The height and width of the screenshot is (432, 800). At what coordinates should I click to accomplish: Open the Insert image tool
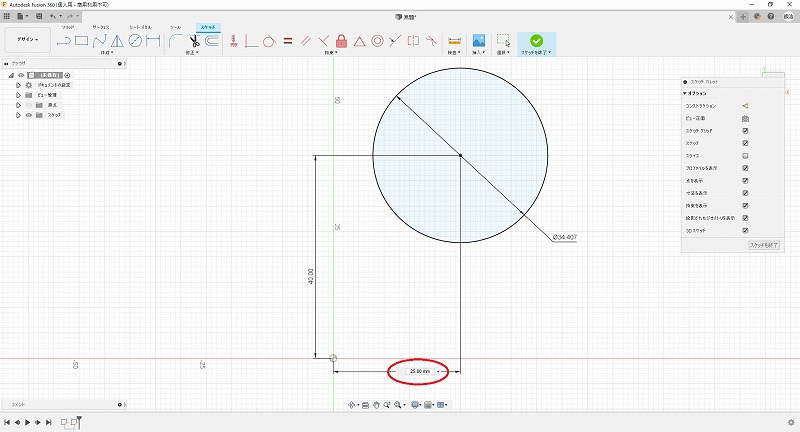point(479,41)
